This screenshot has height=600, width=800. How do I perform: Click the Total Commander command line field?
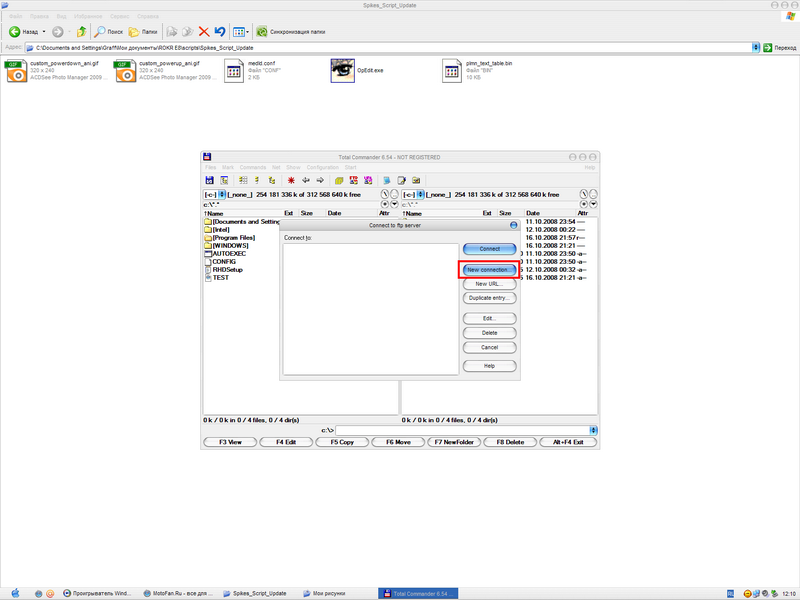(462, 431)
